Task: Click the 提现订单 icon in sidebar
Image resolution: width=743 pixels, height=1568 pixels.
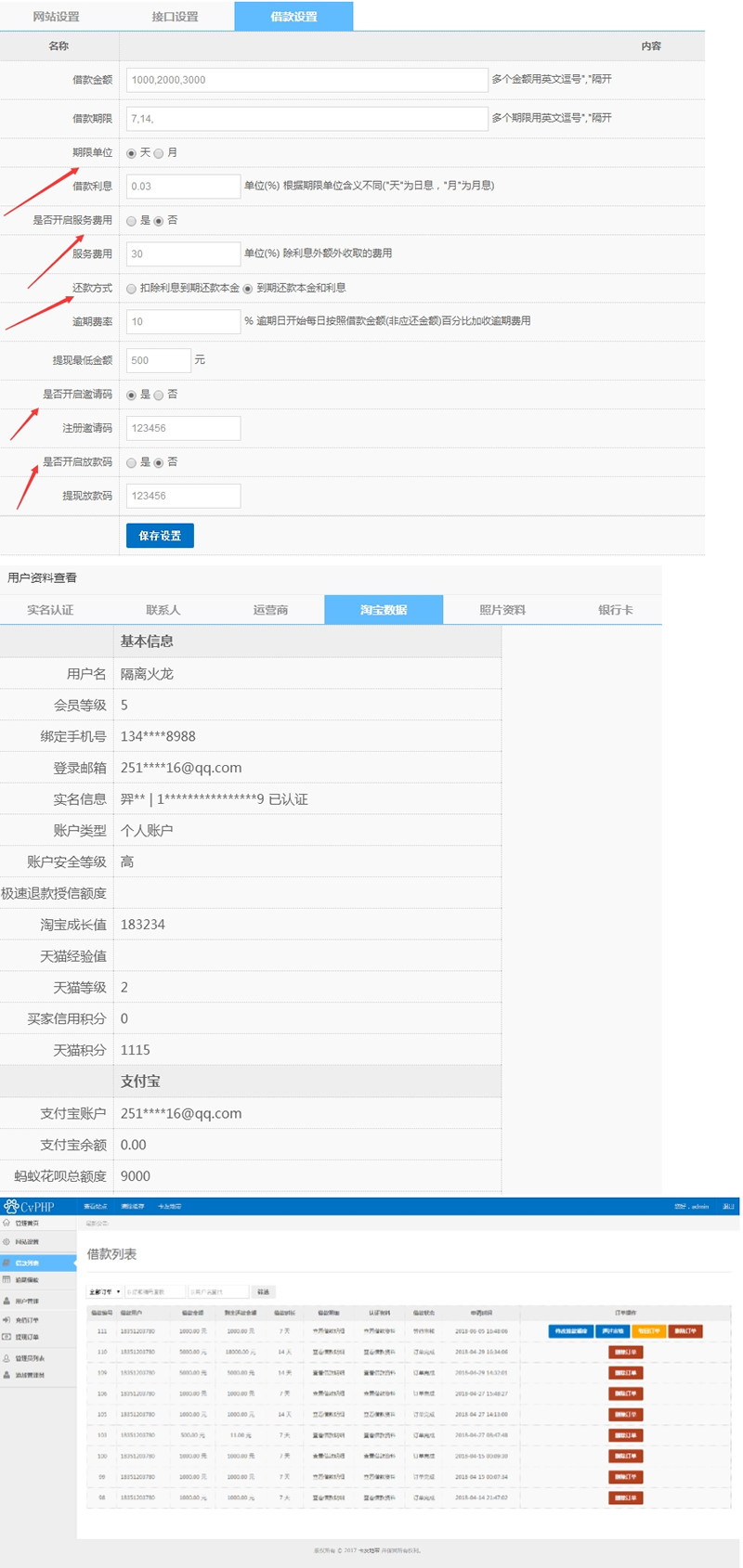Action: tap(7, 1338)
